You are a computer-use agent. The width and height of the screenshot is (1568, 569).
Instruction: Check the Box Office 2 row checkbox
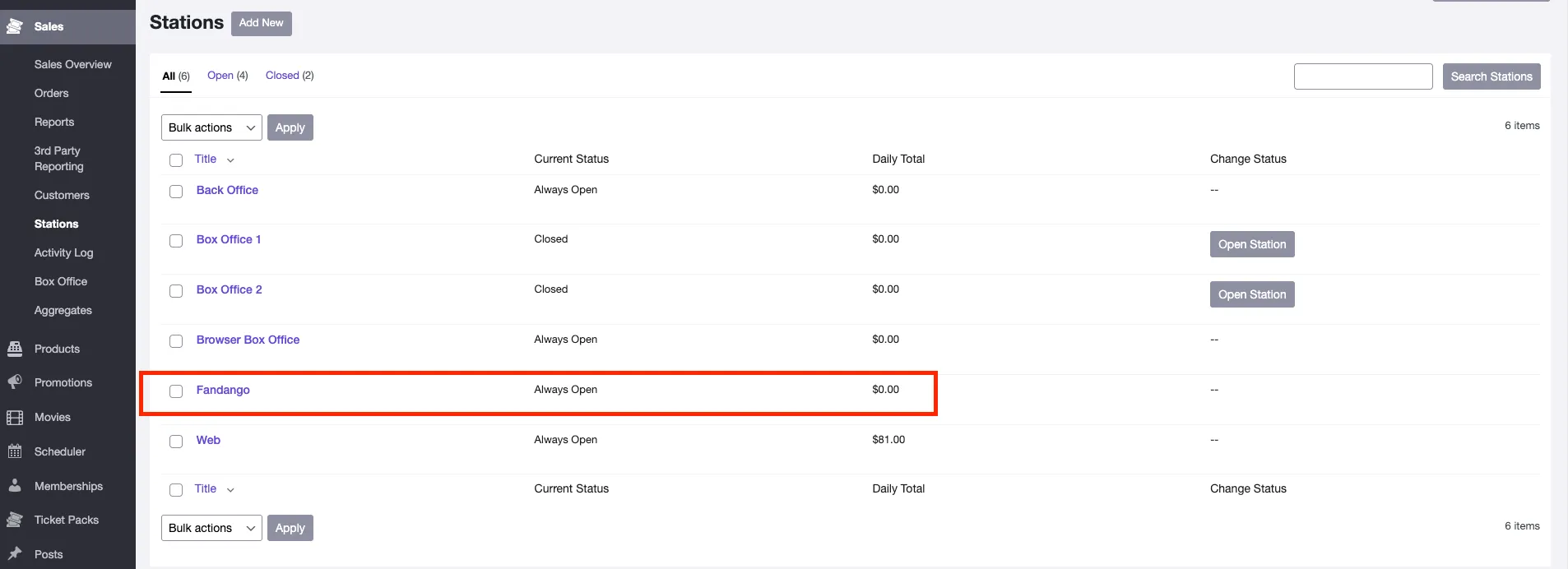(x=176, y=291)
